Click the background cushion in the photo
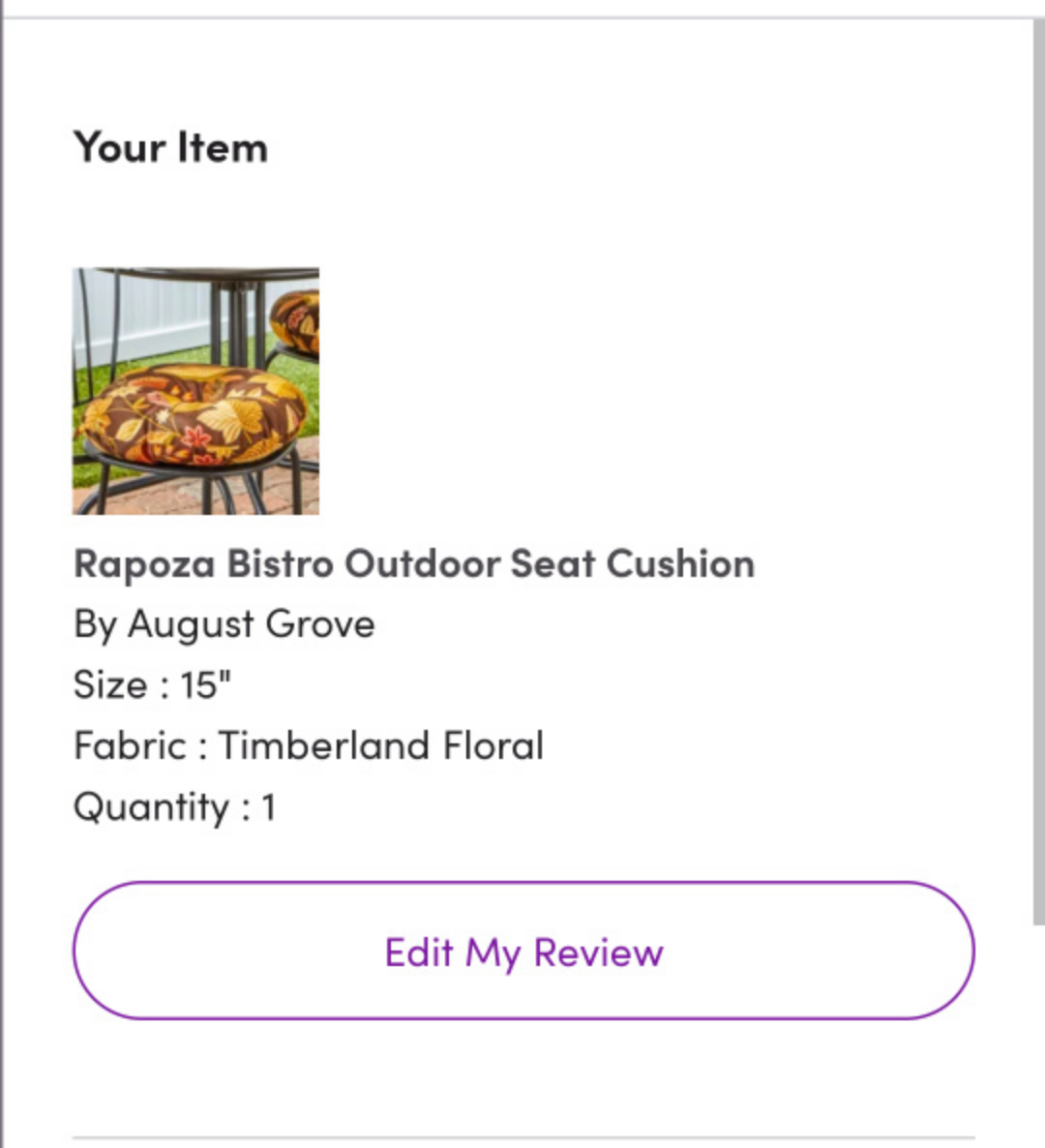This screenshot has height=1148, width=1045. [x=295, y=323]
